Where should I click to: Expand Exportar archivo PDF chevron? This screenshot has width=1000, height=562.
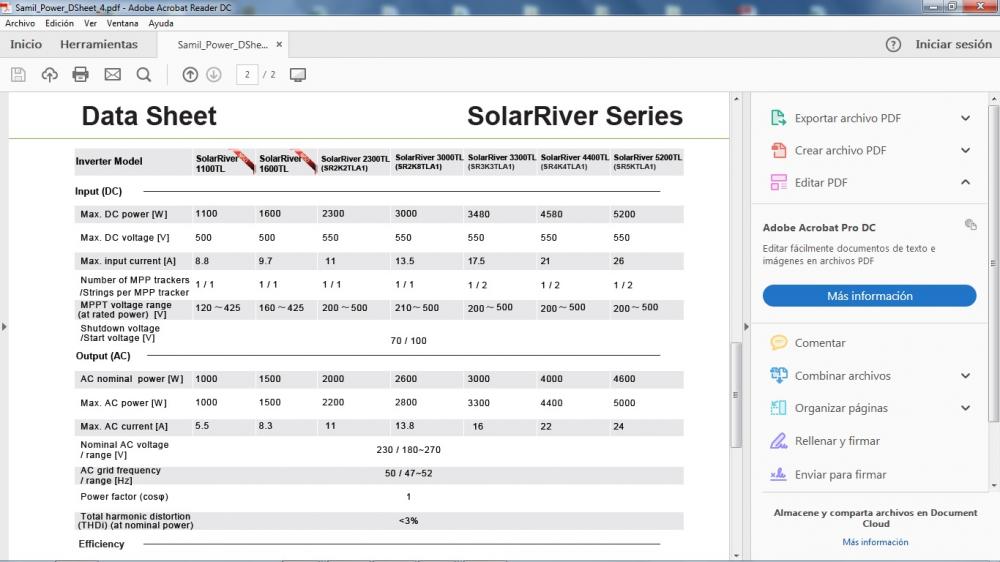tap(966, 118)
